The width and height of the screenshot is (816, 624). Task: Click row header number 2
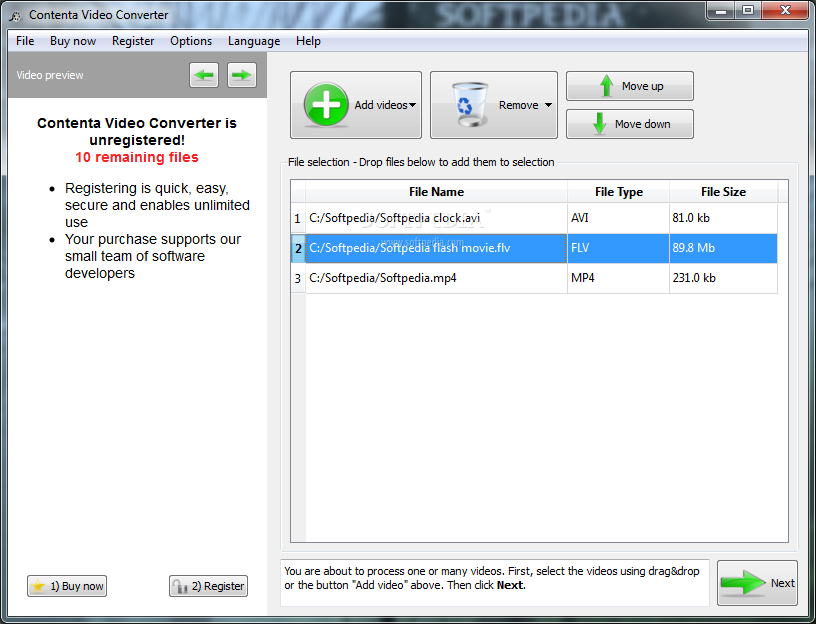coord(298,248)
